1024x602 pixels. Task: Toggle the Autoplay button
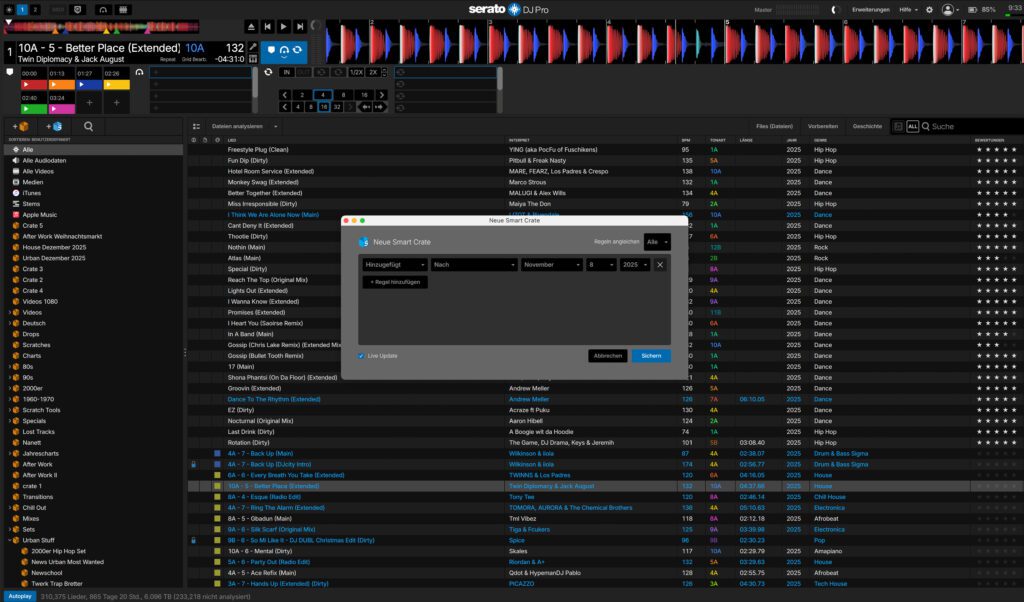(x=19, y=595)
